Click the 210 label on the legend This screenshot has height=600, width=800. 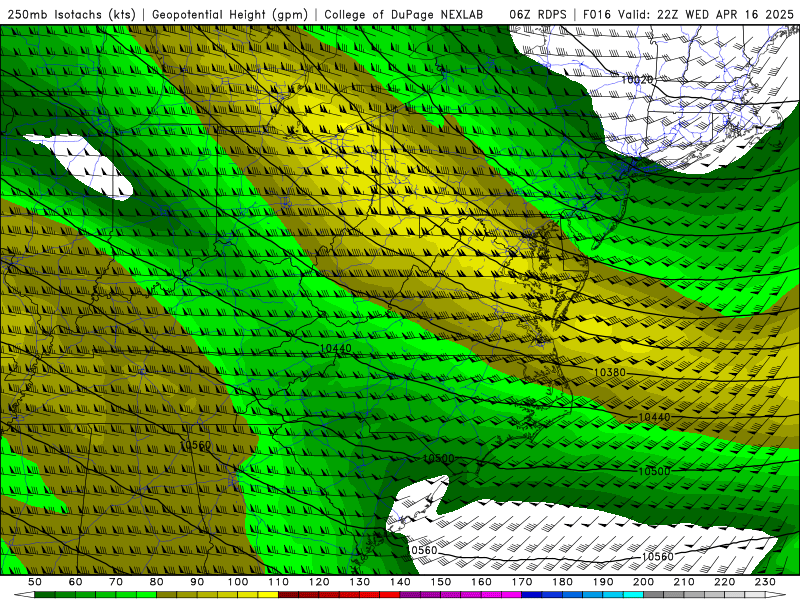click(684, 582)
